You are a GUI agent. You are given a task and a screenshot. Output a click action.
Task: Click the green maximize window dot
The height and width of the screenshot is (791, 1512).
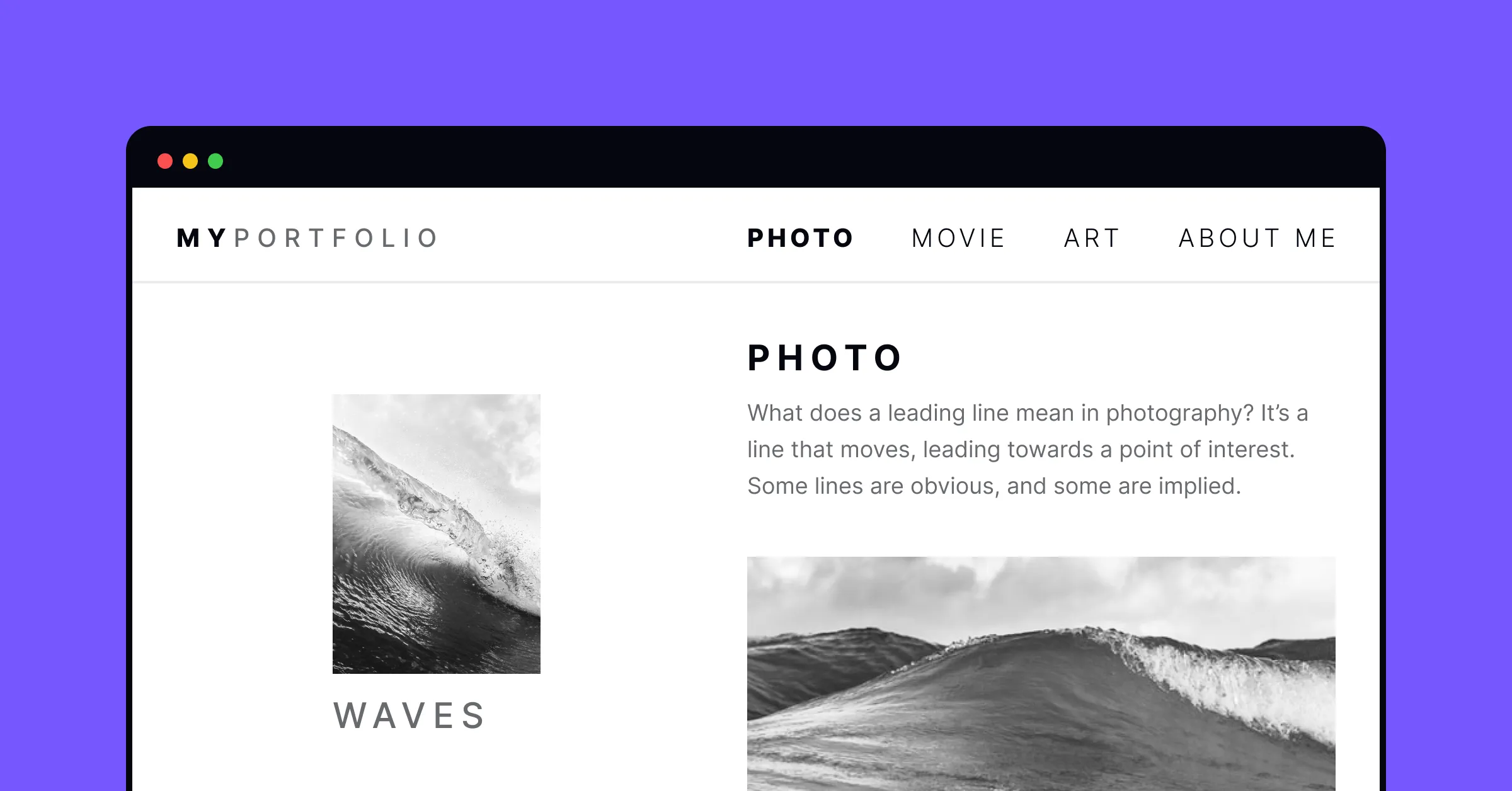pyautogui.click(x=215, y=161)
